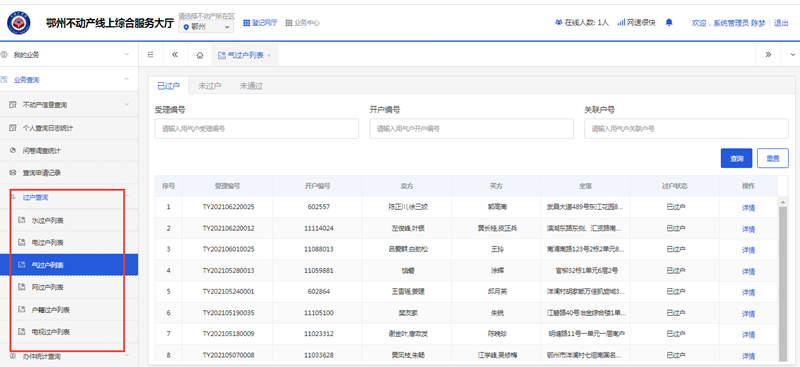This screenshot has height=367, width=800.
Task: Select 气过户列表 in the sidebar
Action: pos(69,265)
